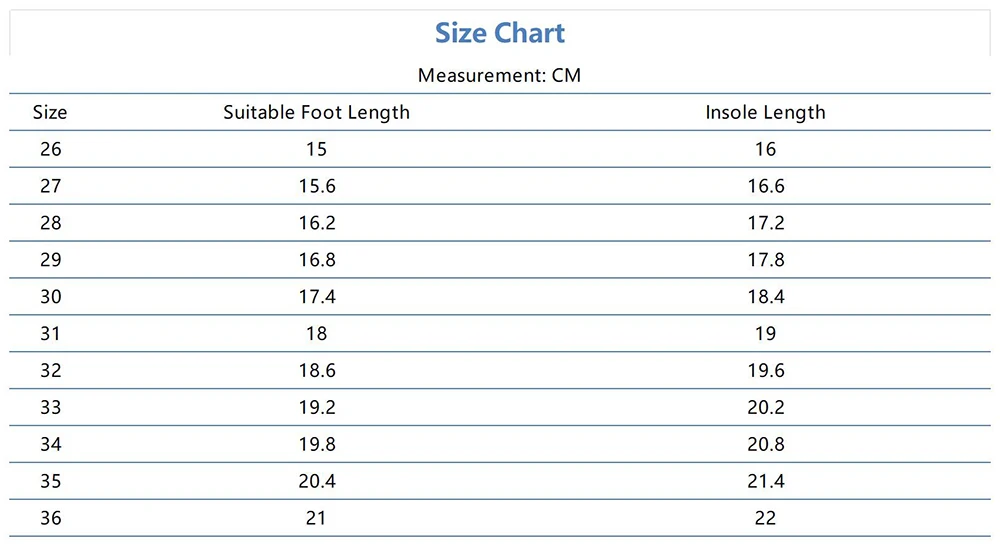Select insole length value 17.2
This screenshot has height=546, width=1000.
click(x=765, y=223)
